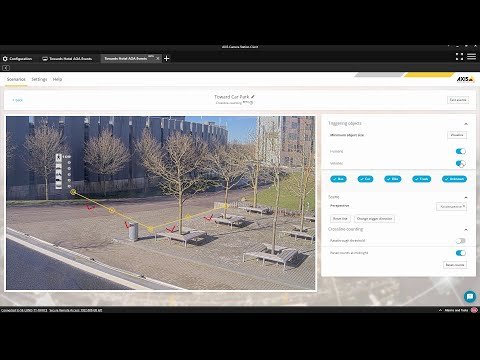The width and height of the screenshot is (480, 360).
Task: Toggle fullscreen from the top-right icon
Action: pyautogui.click(x=459, y=57)
